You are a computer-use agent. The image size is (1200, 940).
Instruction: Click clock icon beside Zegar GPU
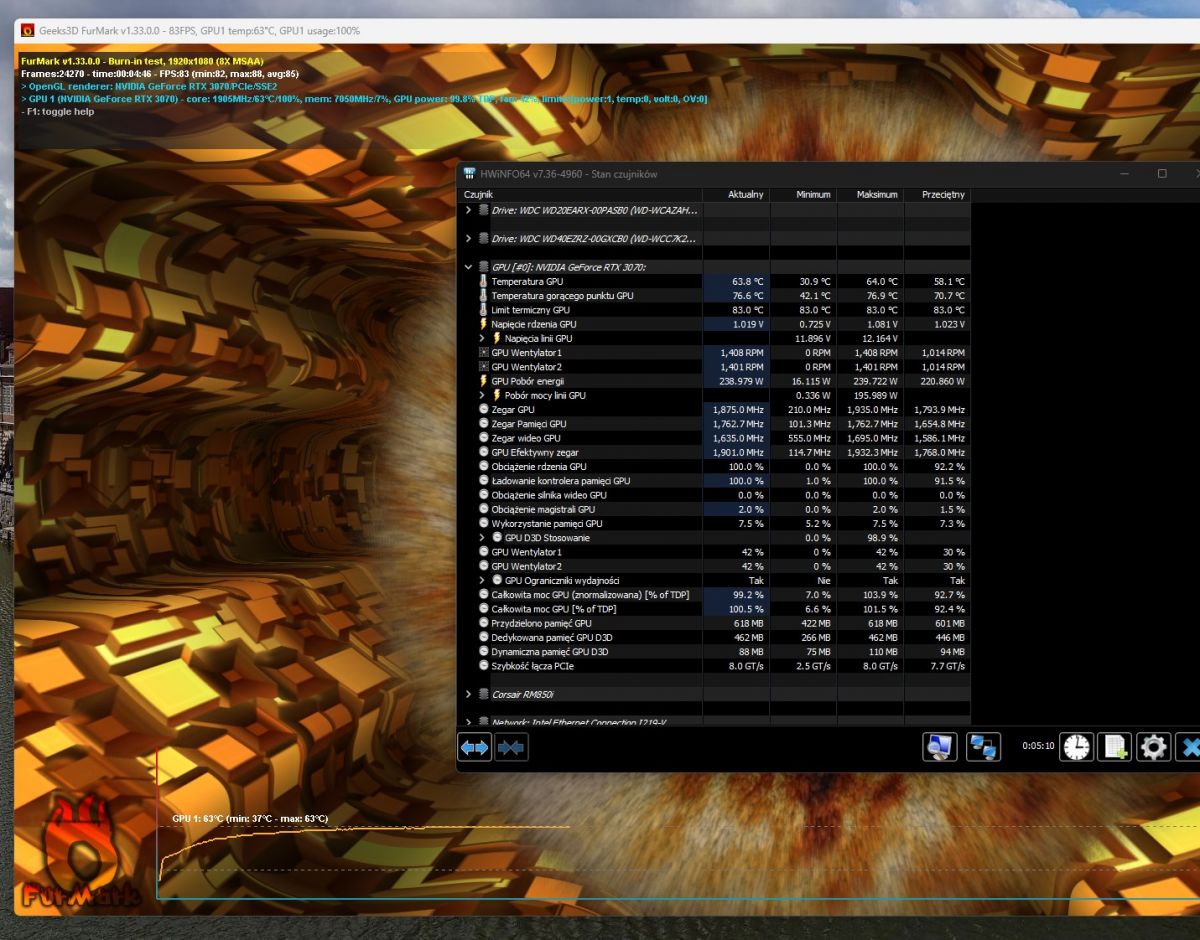[484, 410]
